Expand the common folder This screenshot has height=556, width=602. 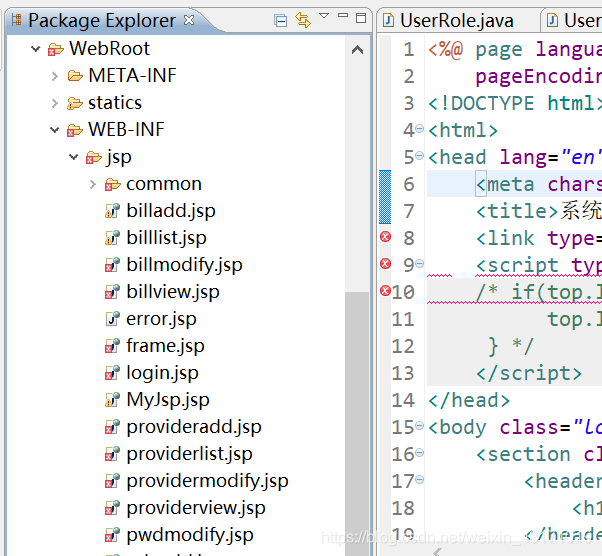(93, 184)
